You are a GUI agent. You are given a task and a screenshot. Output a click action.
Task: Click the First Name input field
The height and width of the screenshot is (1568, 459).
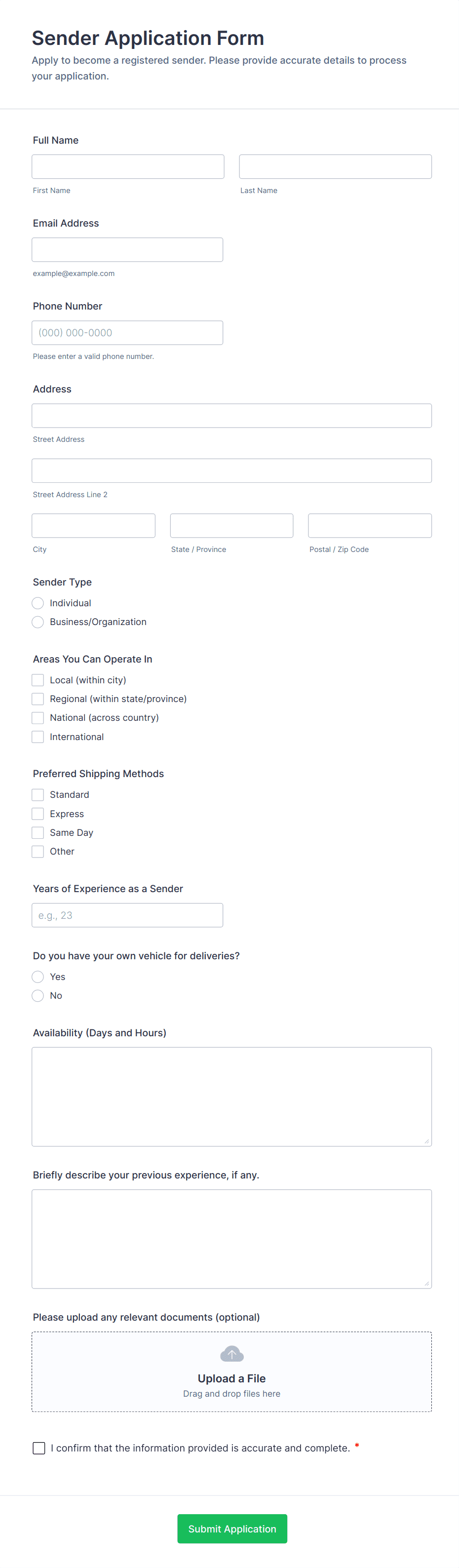click(128, 166)
